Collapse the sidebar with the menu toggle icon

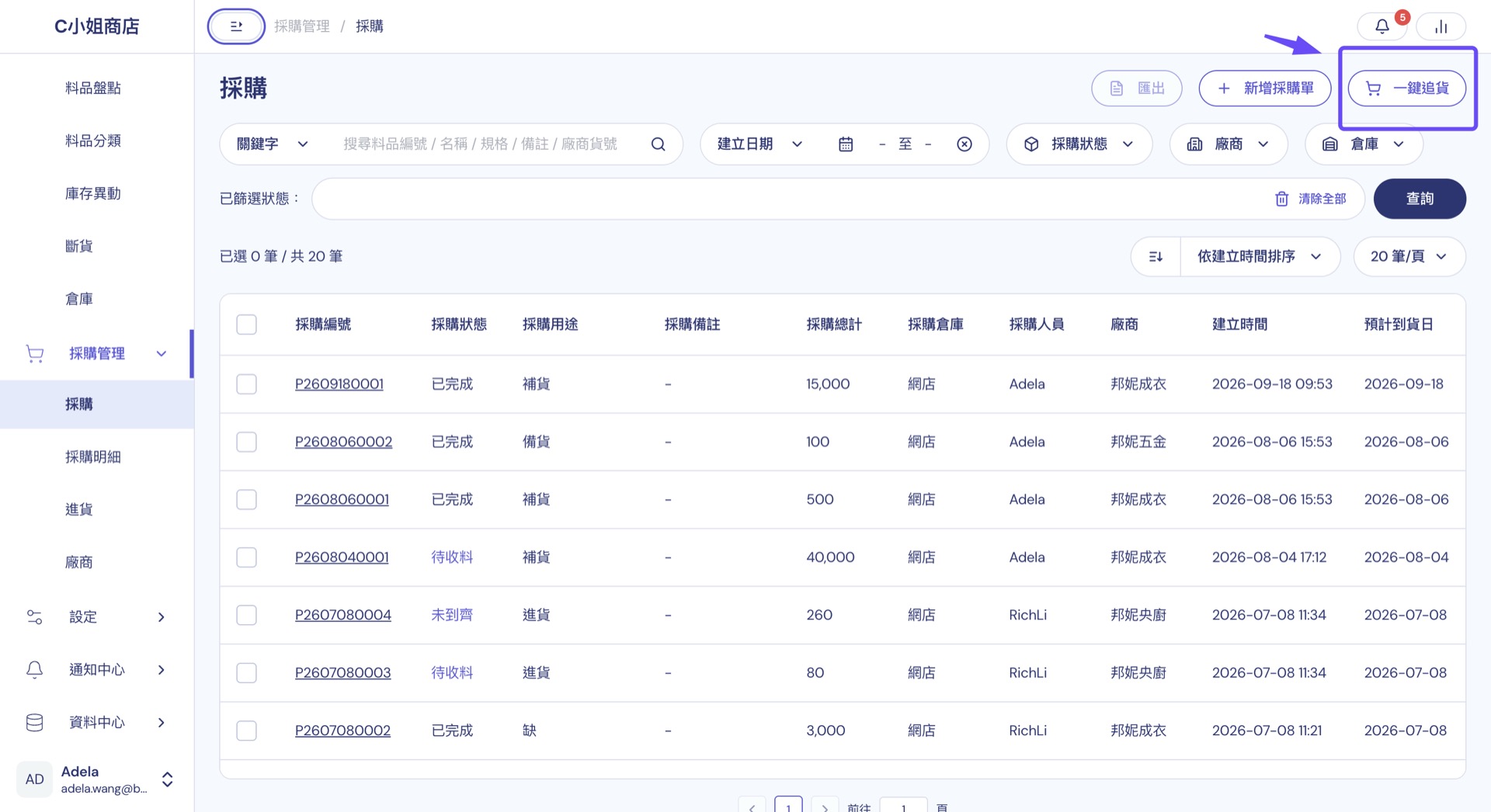tap(236, 26)
